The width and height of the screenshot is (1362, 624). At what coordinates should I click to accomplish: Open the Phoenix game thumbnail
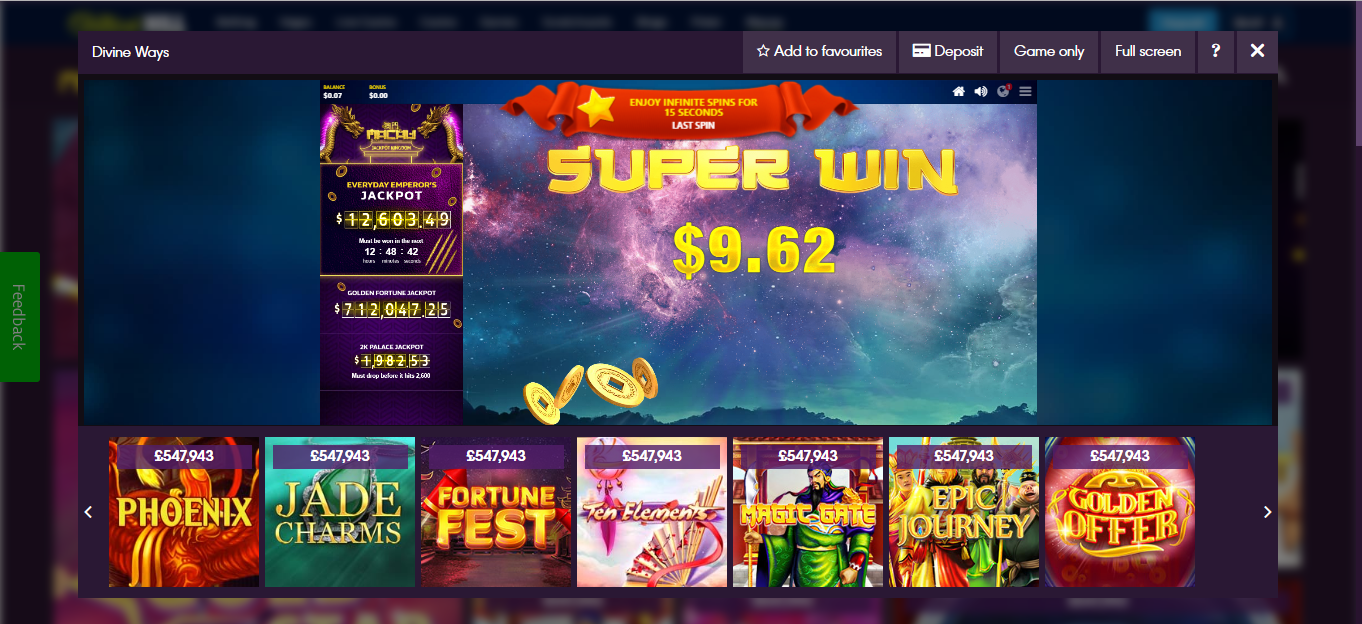(x=184, y=512)
